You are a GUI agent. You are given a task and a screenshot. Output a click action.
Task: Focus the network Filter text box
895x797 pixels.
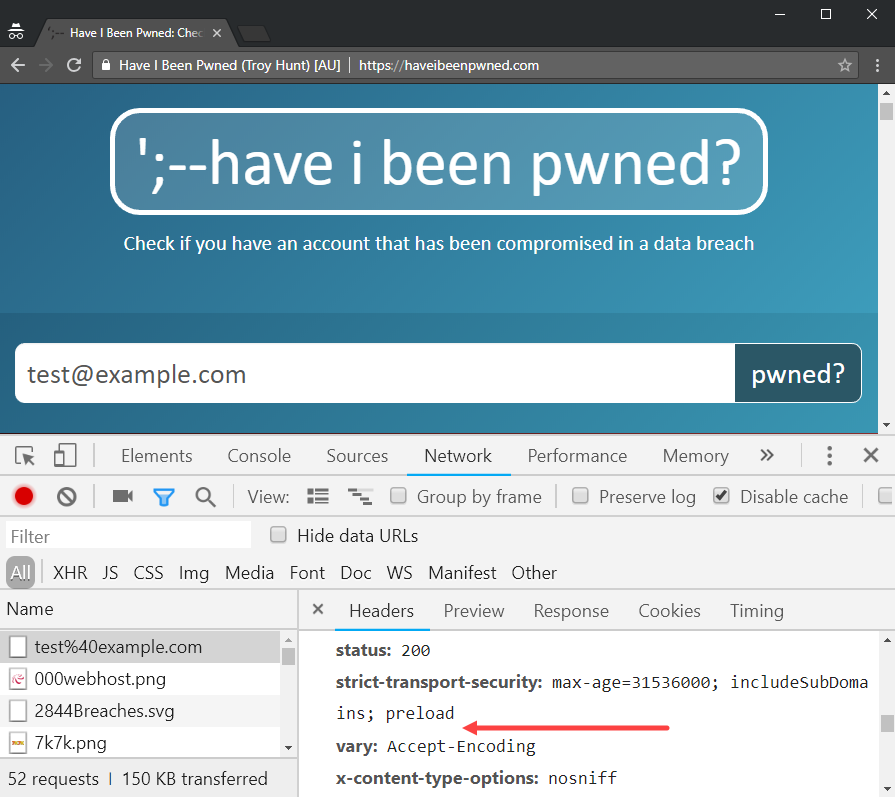[x=128, y=536]
